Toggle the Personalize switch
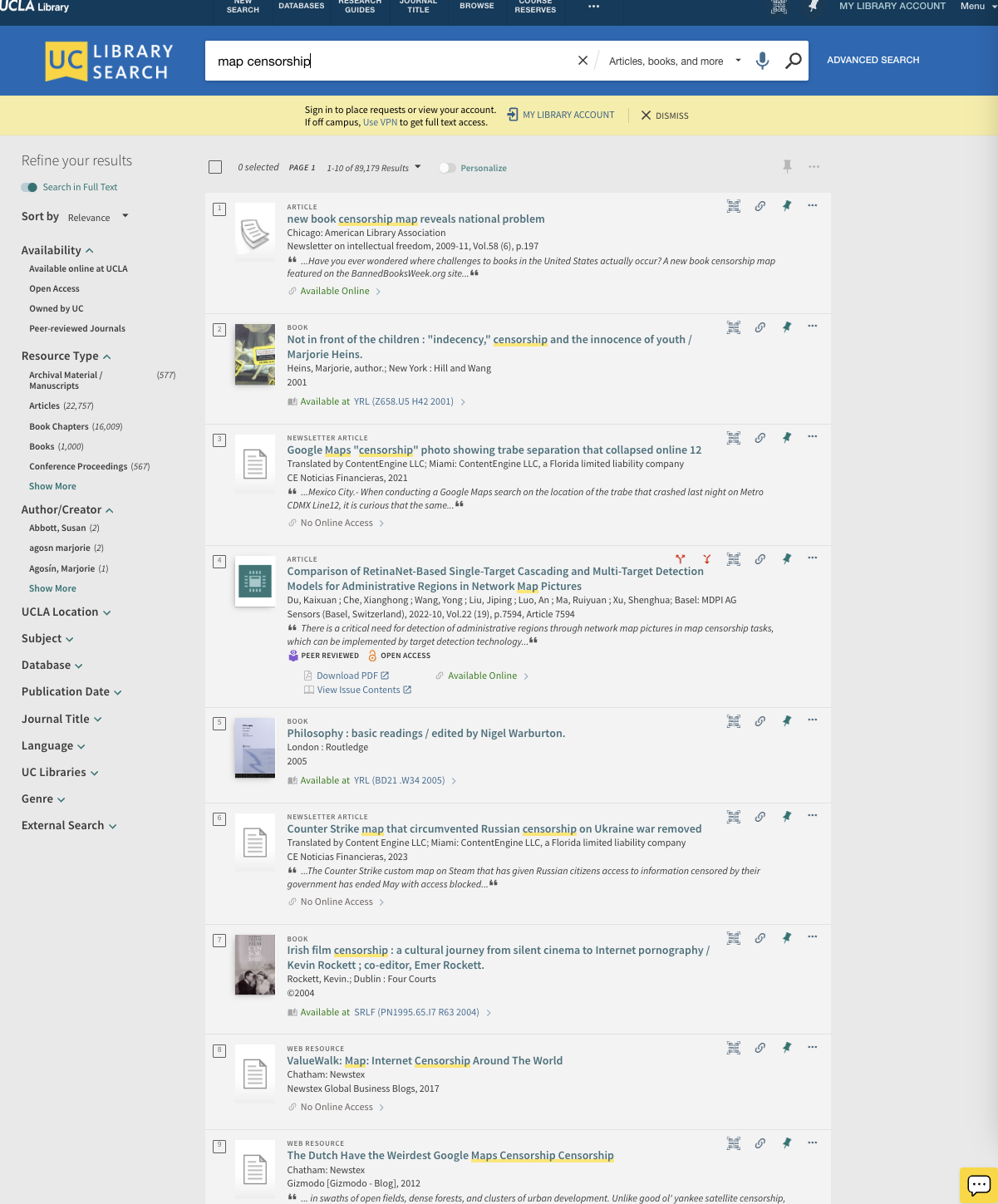This screenshot has height=1204, width=998. coord(447,168)
